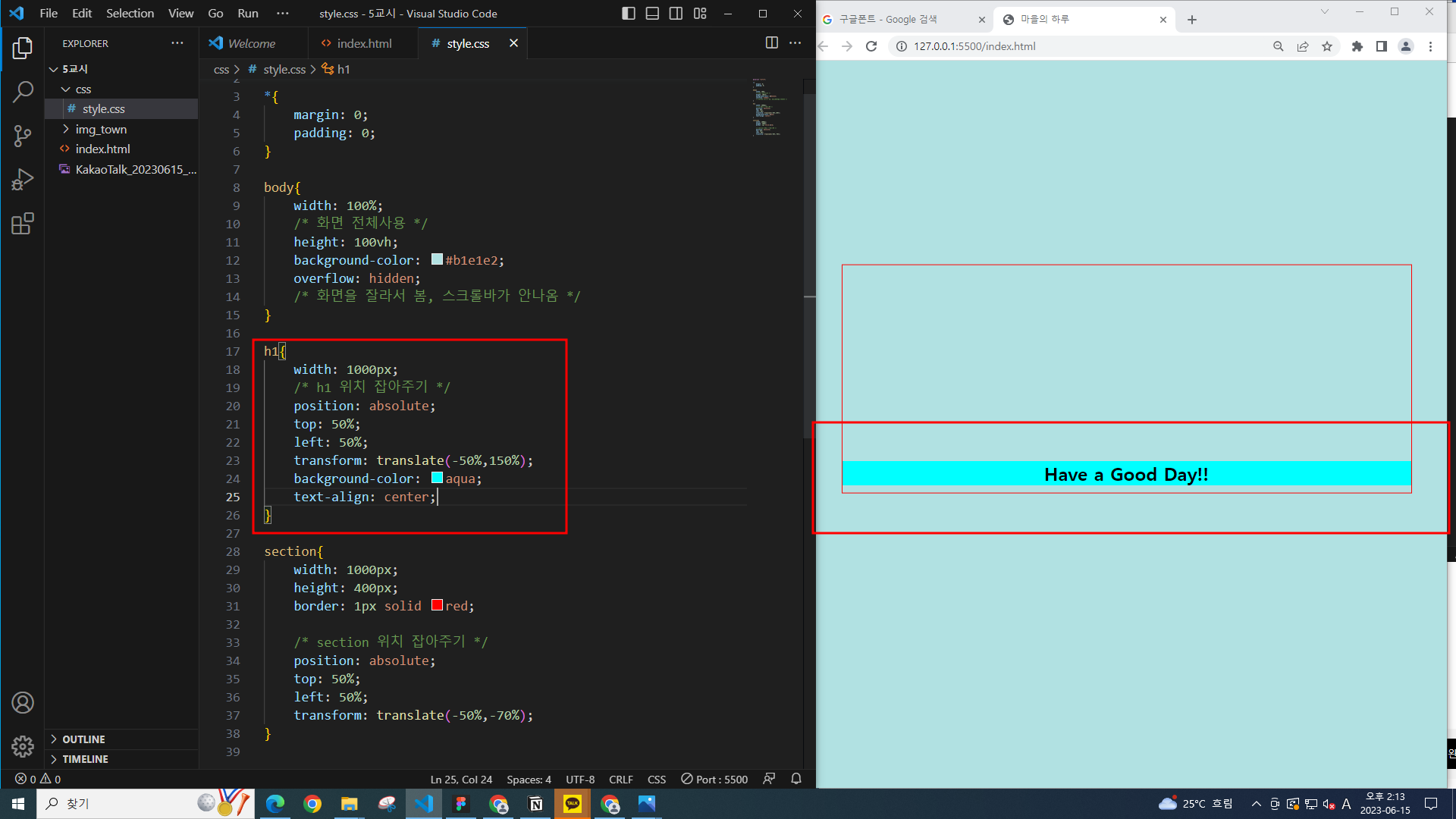Expand the img_town folder
This screenshot has width=1456, height=819.
click(101, 129)
